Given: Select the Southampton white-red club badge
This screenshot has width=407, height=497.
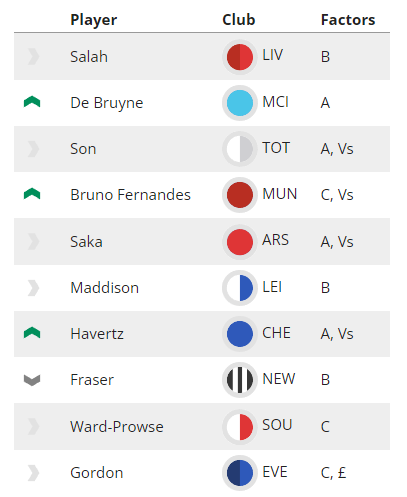Looking at the screenshot, I should pos(240,427).
